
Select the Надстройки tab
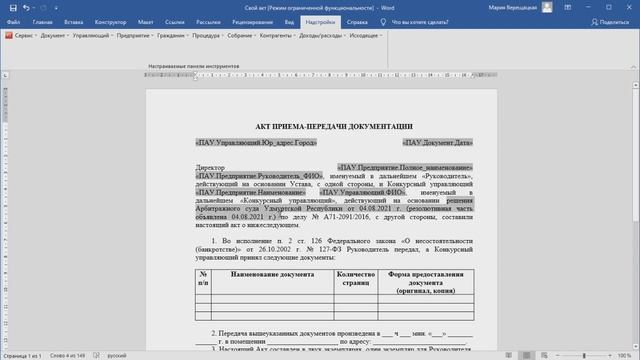320,22
